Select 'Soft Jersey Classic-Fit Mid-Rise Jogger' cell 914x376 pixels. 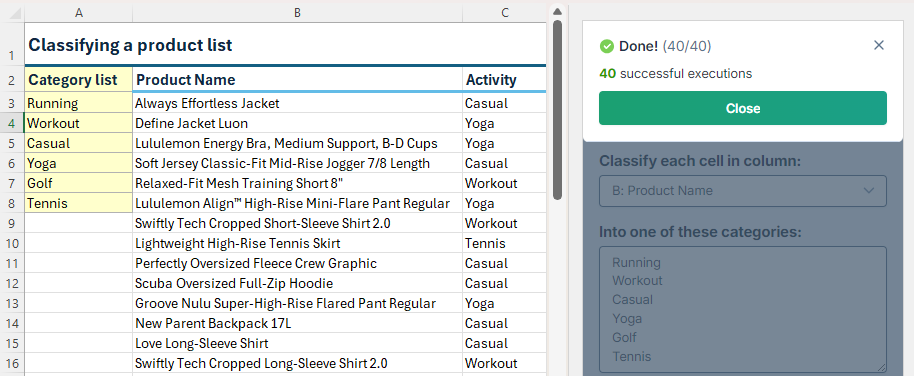click(x=297, y=163)
